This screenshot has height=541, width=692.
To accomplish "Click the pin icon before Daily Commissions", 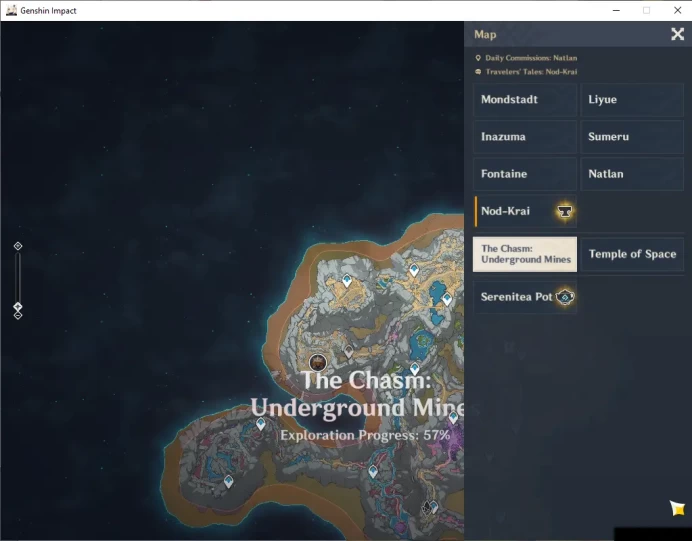I will pos(478,58).
